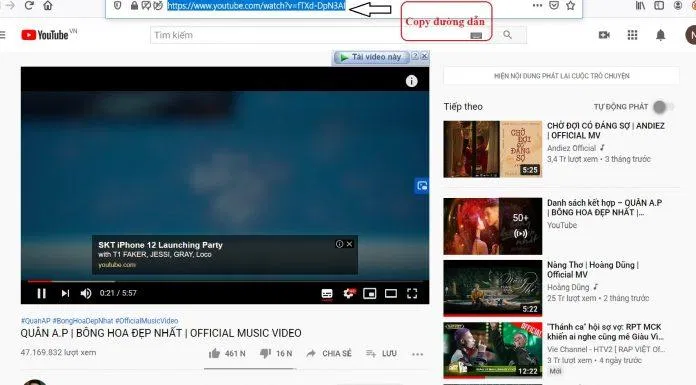This screenshot has width=696, height=385.
Task: Mute the video volume
Action: pyautogui.click(x=86, y=293)
